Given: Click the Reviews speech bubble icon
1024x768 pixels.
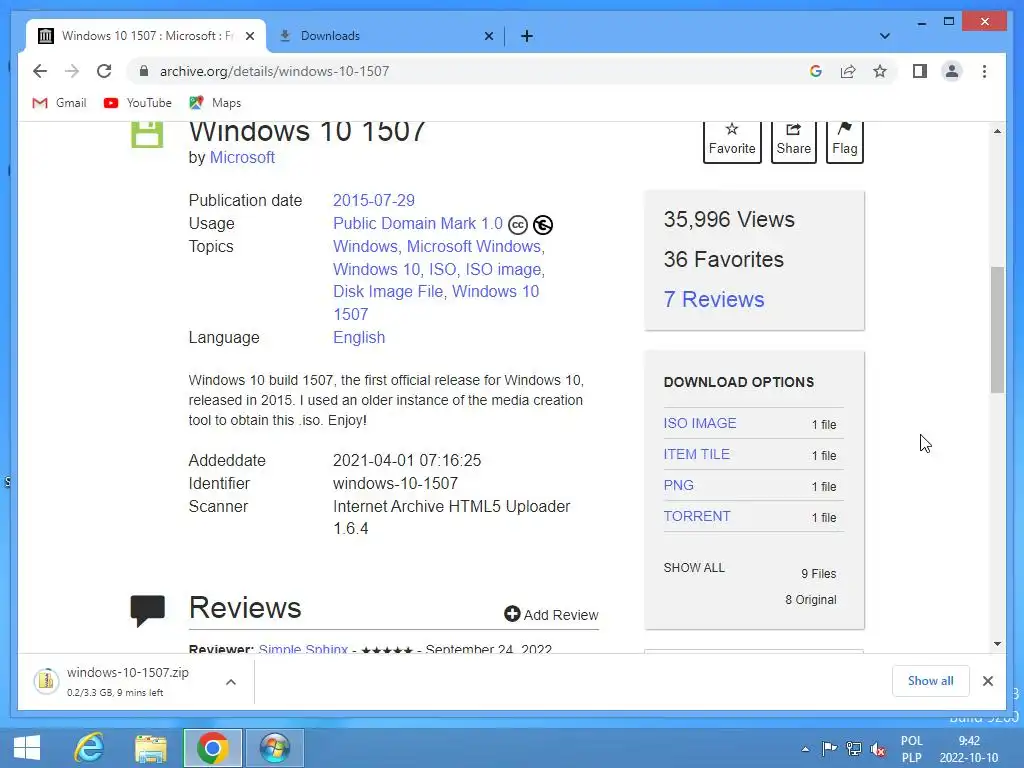Looking at the screenshot, I should [148, 611].
